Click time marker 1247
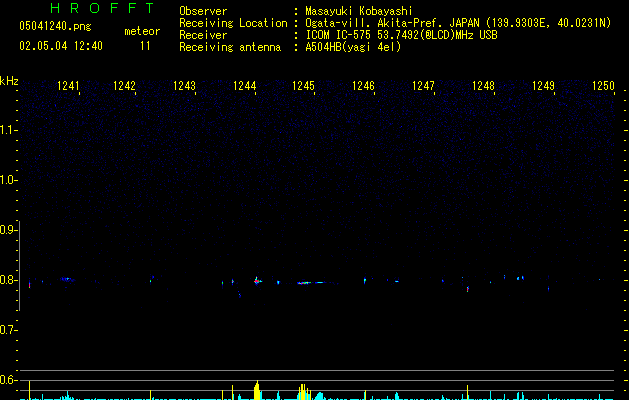 [423, 86]
